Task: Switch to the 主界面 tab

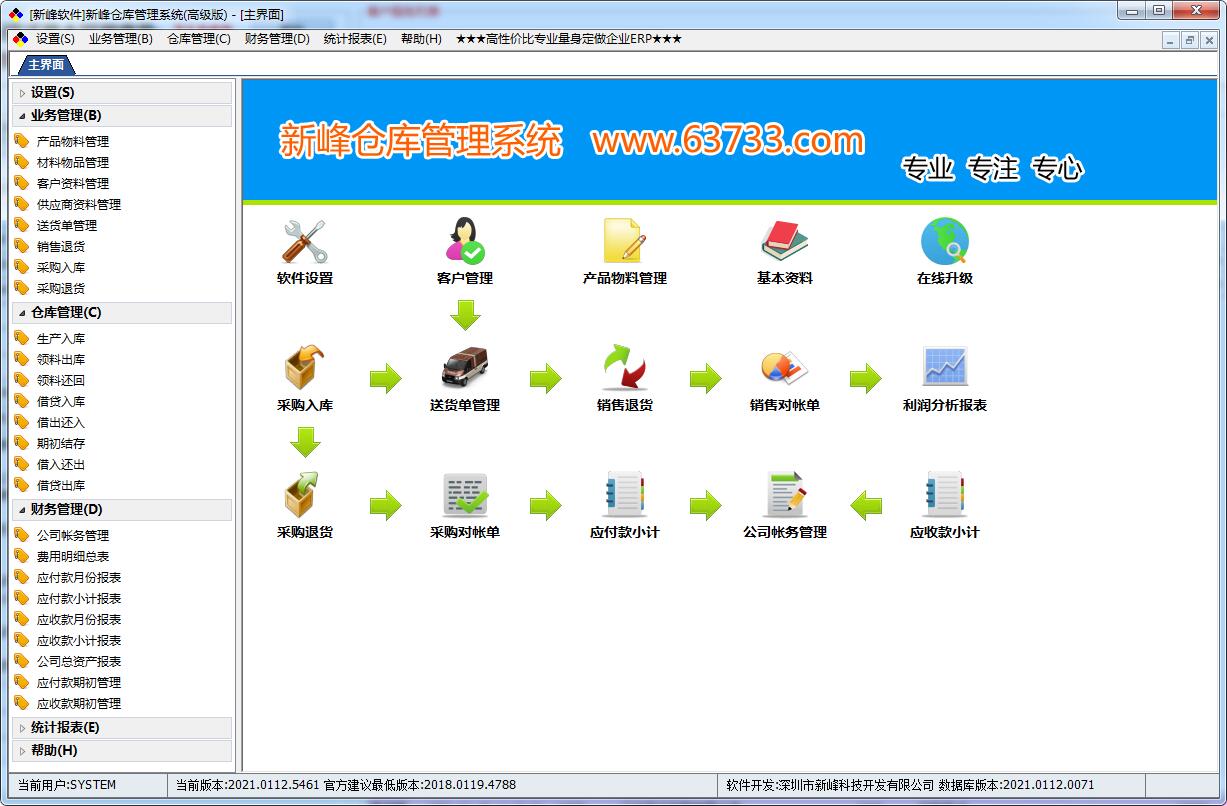Action: 46,62
